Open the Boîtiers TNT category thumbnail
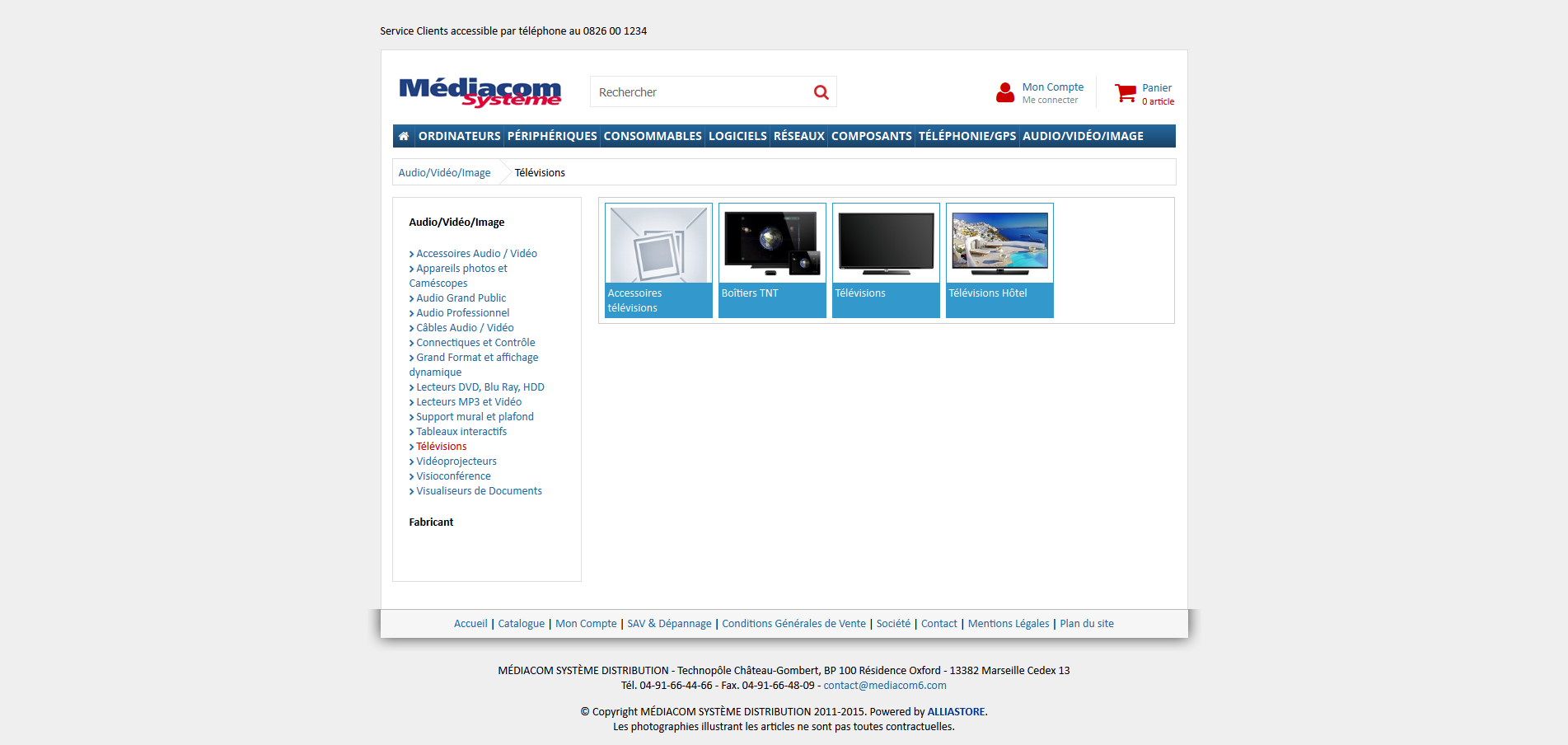The image size is (1568, 745). (772, 260)
